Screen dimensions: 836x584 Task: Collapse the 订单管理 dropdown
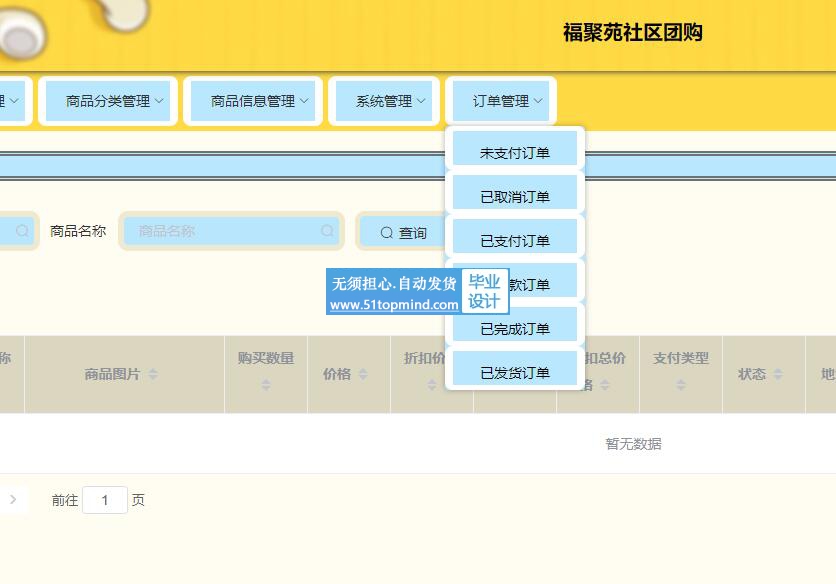[501, 101]
